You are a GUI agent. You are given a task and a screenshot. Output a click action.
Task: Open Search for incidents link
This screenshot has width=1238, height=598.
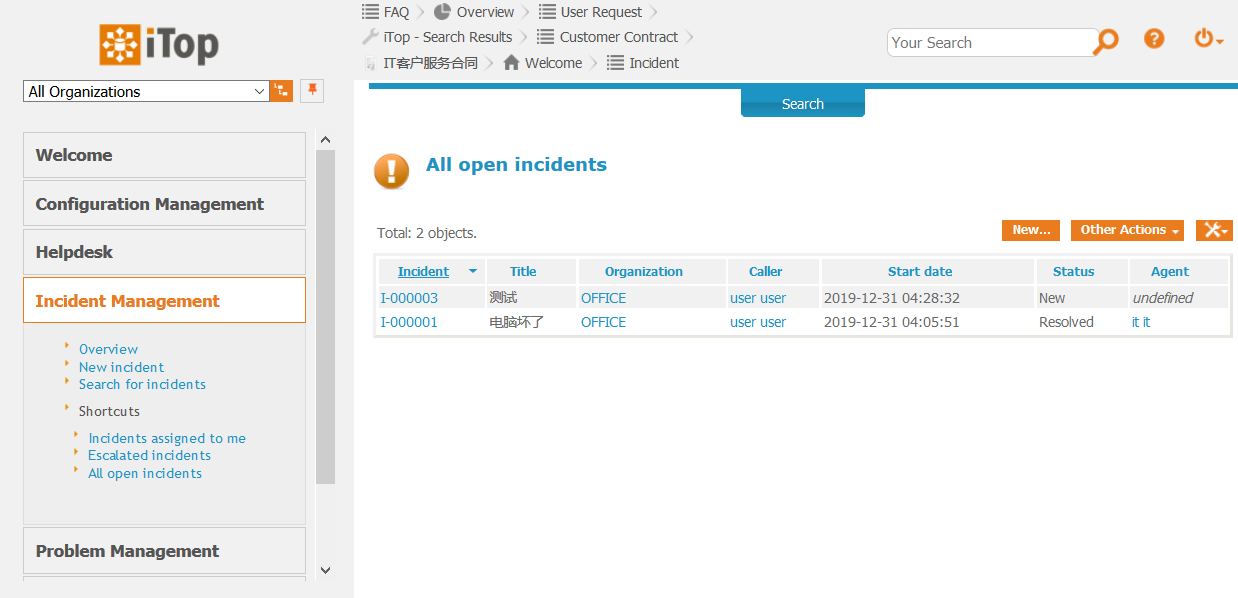coord(142,384)
